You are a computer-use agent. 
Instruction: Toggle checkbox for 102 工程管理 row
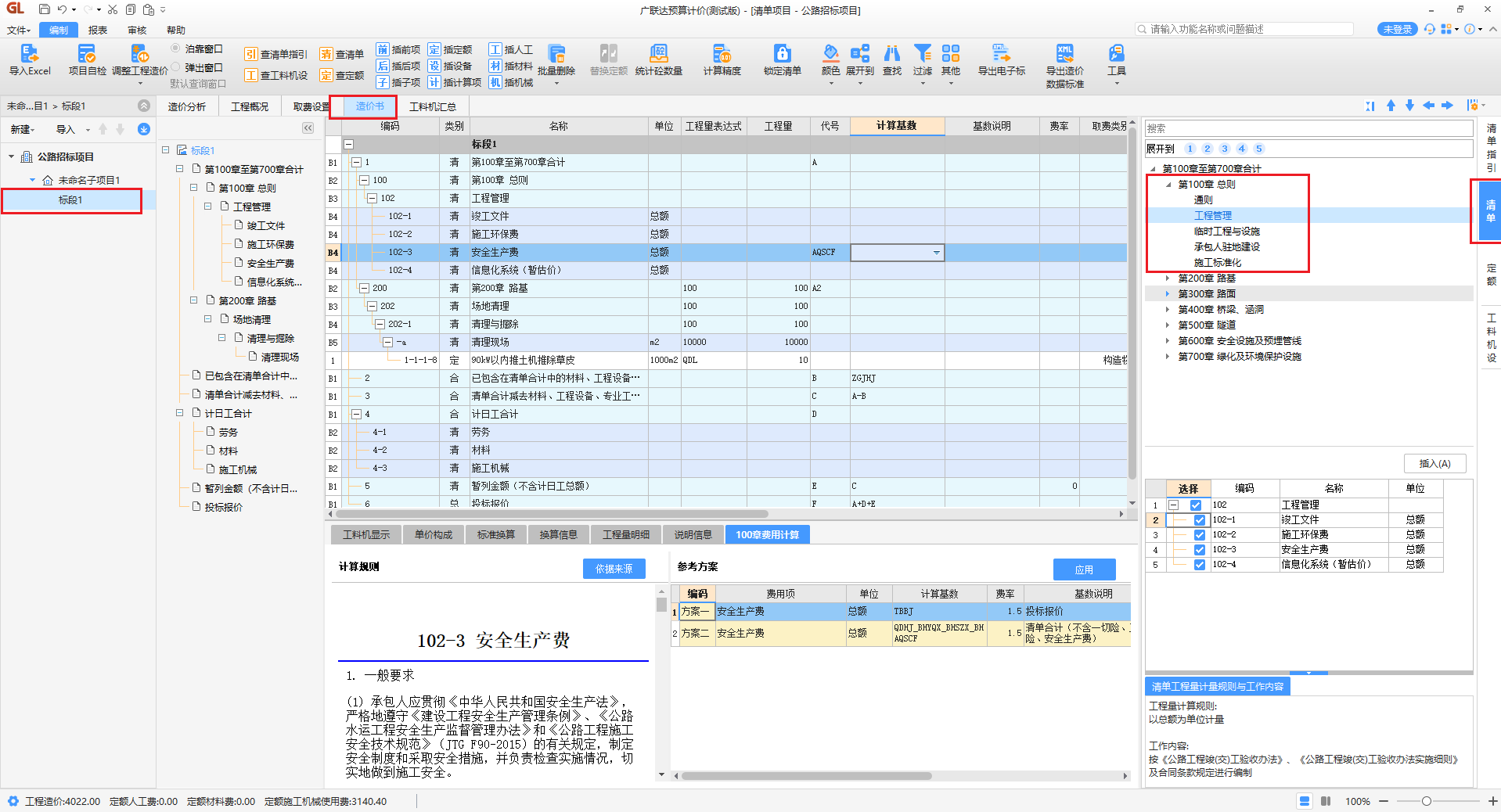click(x=1196, y=505)
